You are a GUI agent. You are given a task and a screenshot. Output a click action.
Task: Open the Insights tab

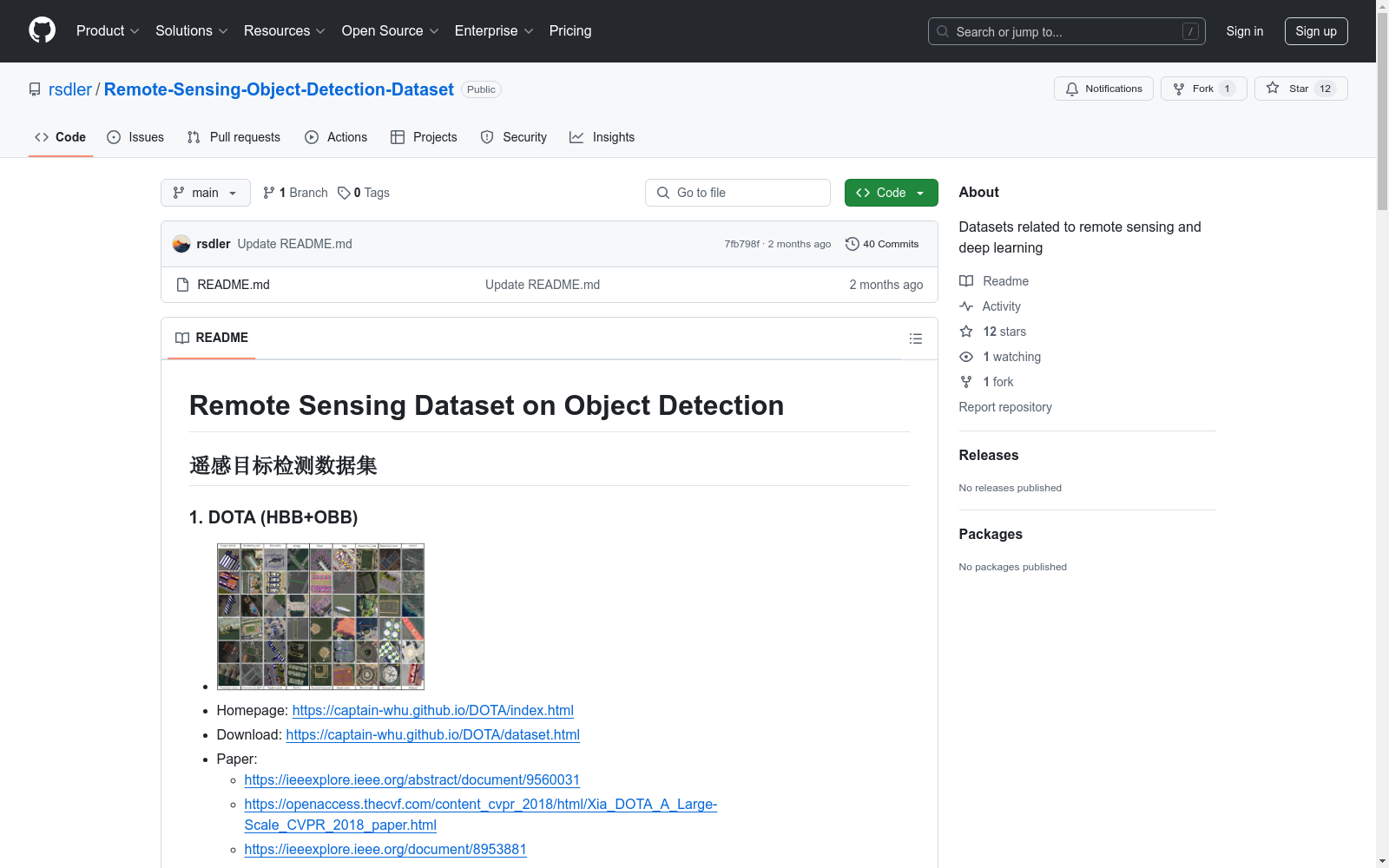tap(602, 137)
